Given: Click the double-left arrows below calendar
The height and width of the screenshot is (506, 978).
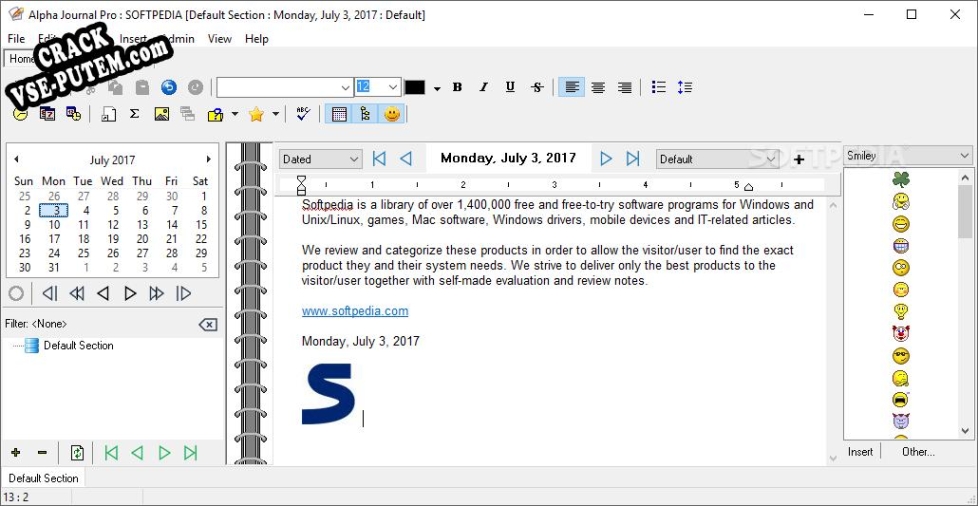Looking at the screenshot, I should pyautogui.click(x=77, y=293).
